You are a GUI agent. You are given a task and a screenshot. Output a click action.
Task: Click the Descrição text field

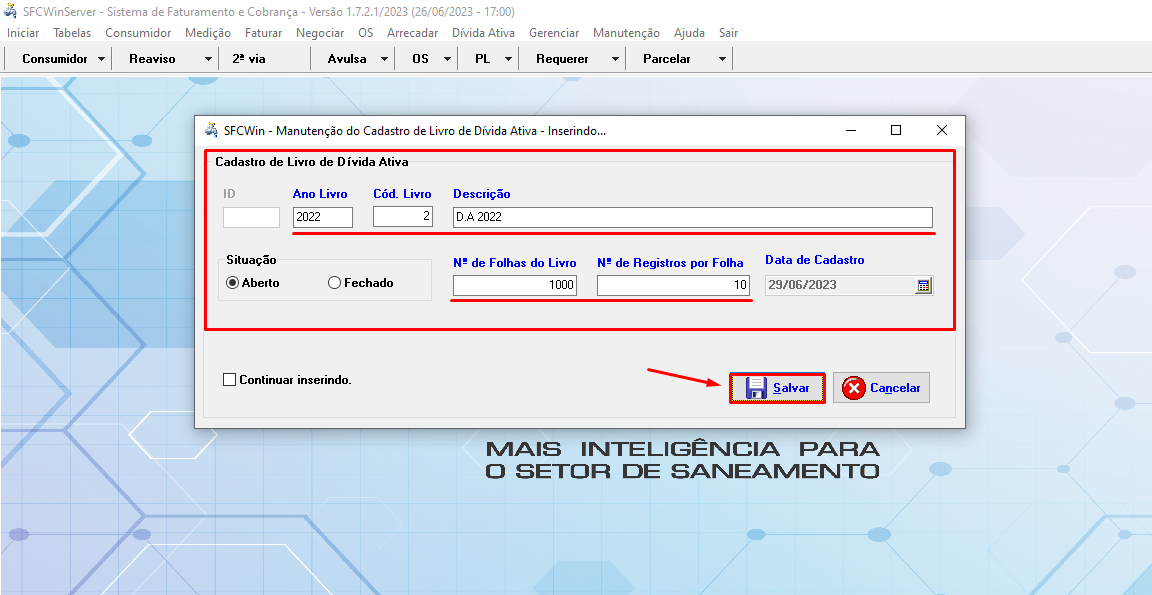coord(692,217)
